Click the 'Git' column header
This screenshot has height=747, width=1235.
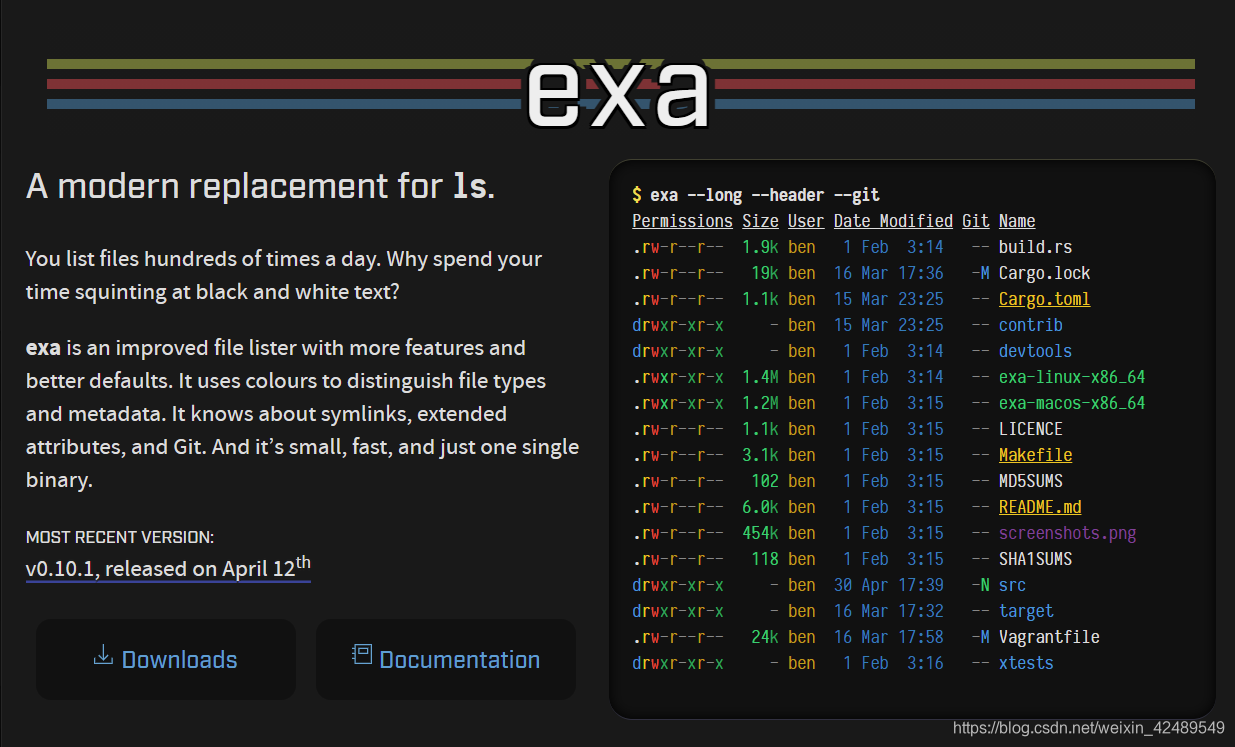pos(976,221)
